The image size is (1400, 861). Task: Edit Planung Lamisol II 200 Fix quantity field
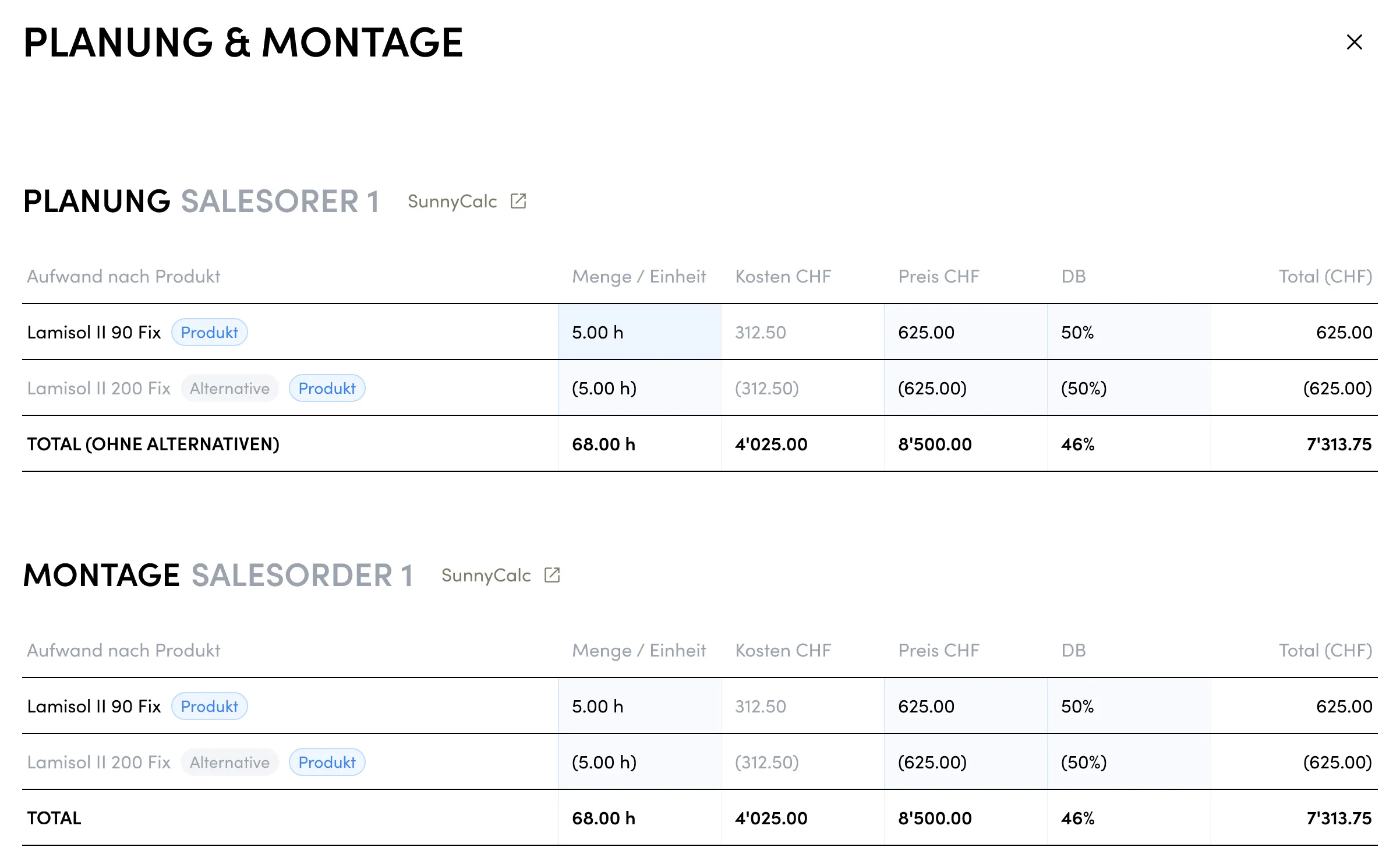click(639, 388)
